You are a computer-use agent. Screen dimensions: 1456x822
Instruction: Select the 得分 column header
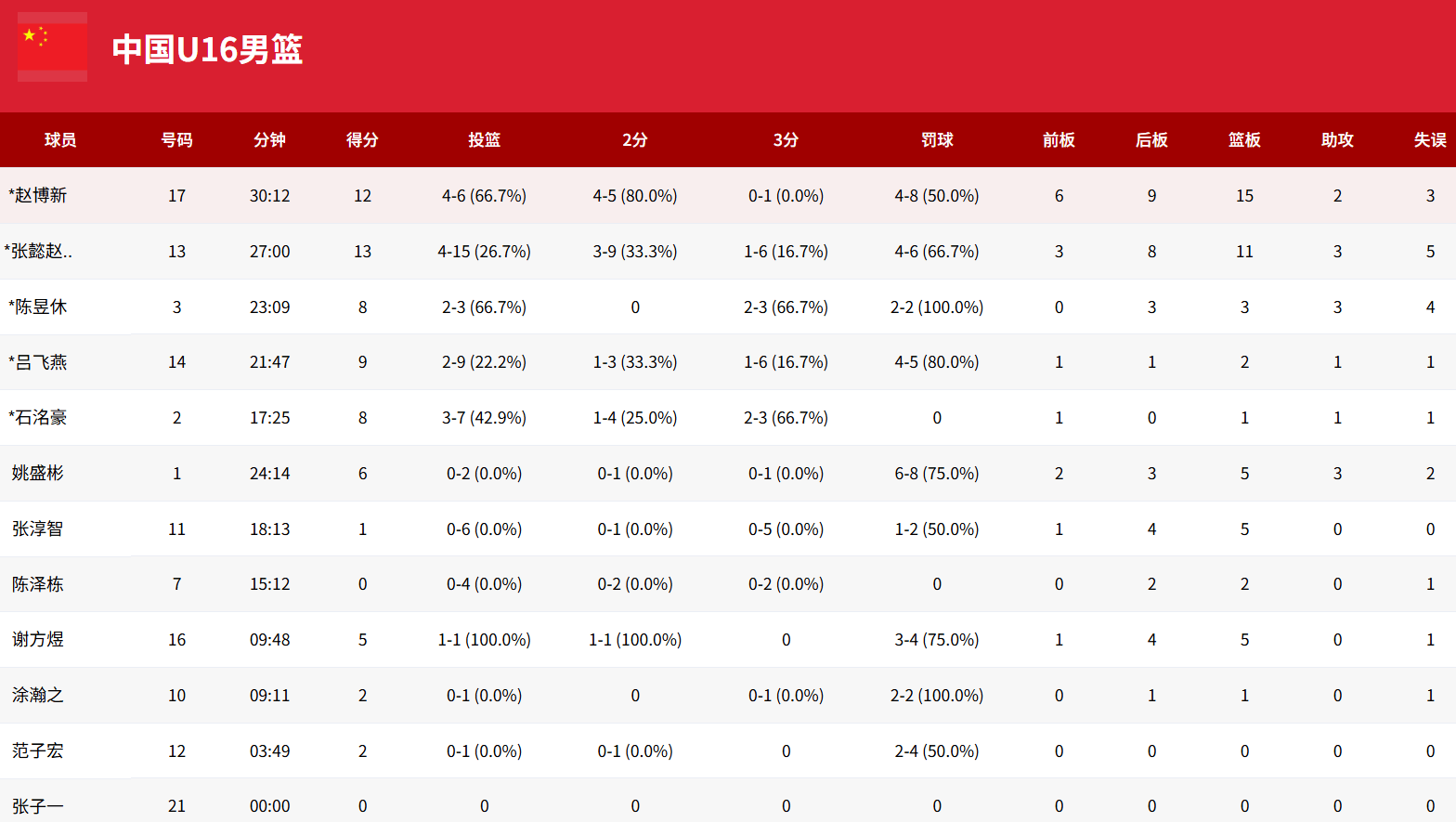362,140
